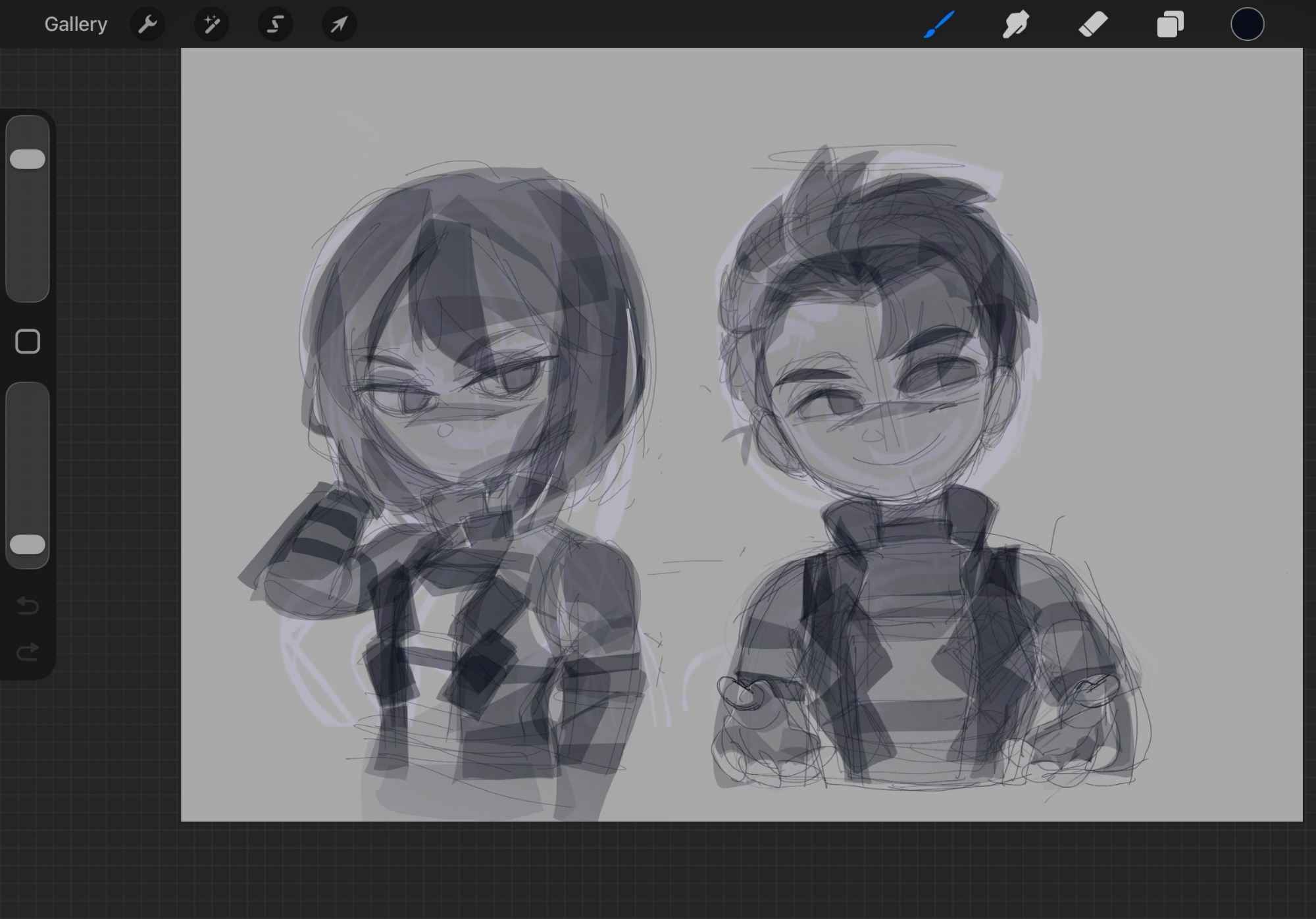Return to the Gallery

pyautogui.click(x=76, y=24)
